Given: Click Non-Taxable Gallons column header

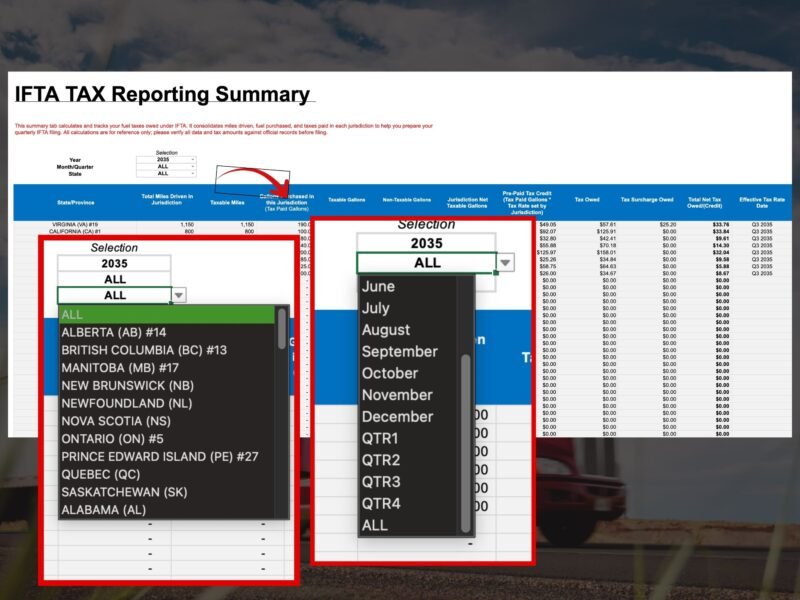Looking at the screenshot, I should pyautogui.click(x=407, y=200).
